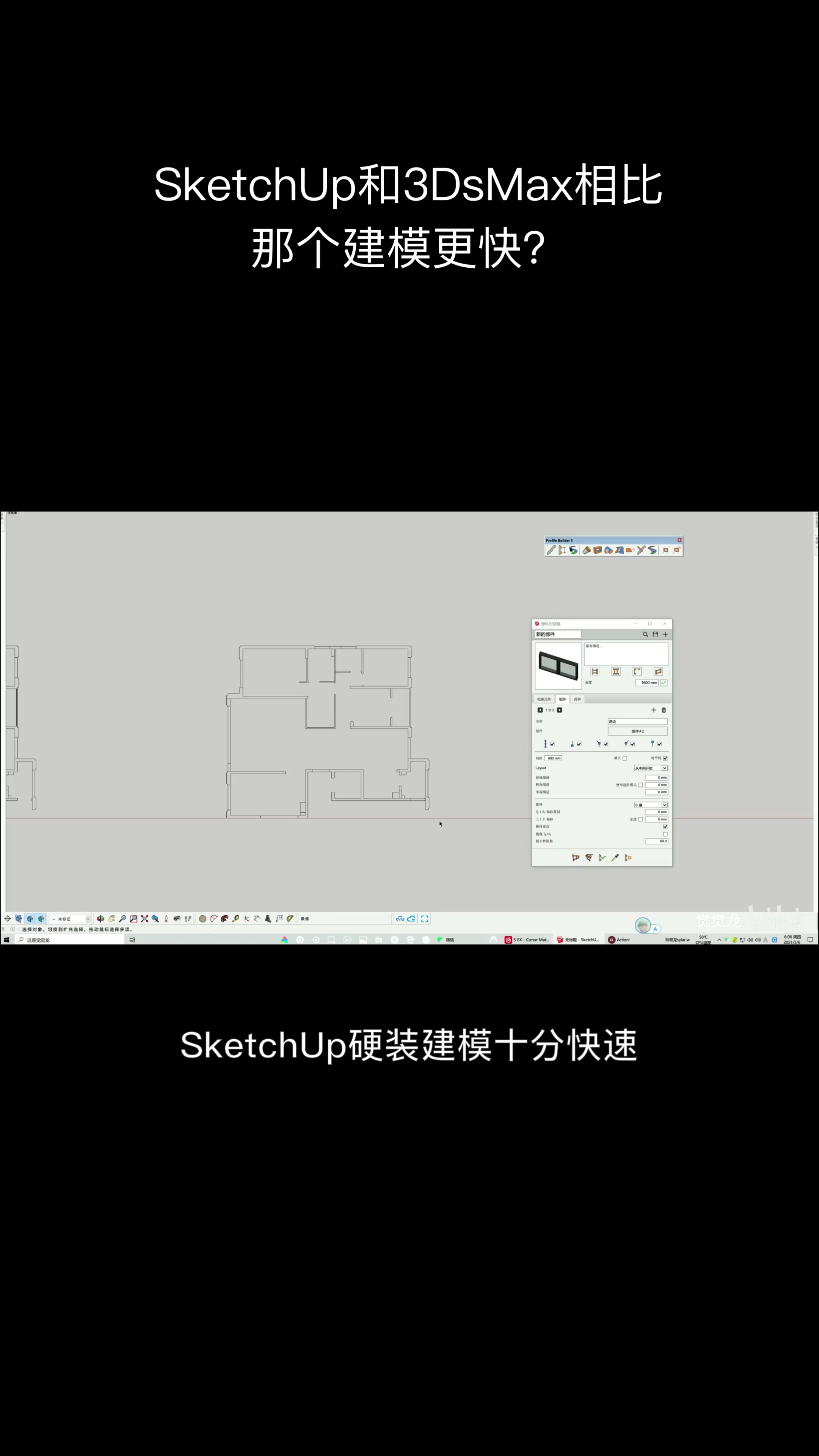Close the Profile Builder 3 toolbar
Viewport: 819px width, 1456px height.
[x=679, y=540]
